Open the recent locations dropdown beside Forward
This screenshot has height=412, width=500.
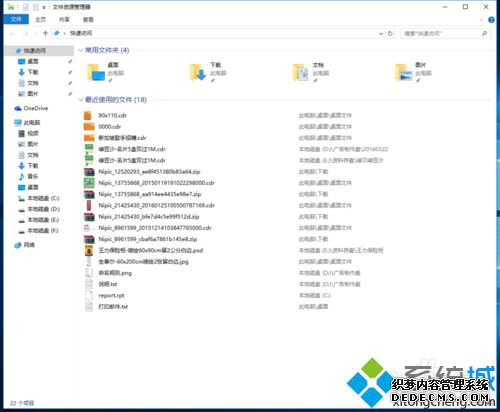click(35, 33)
